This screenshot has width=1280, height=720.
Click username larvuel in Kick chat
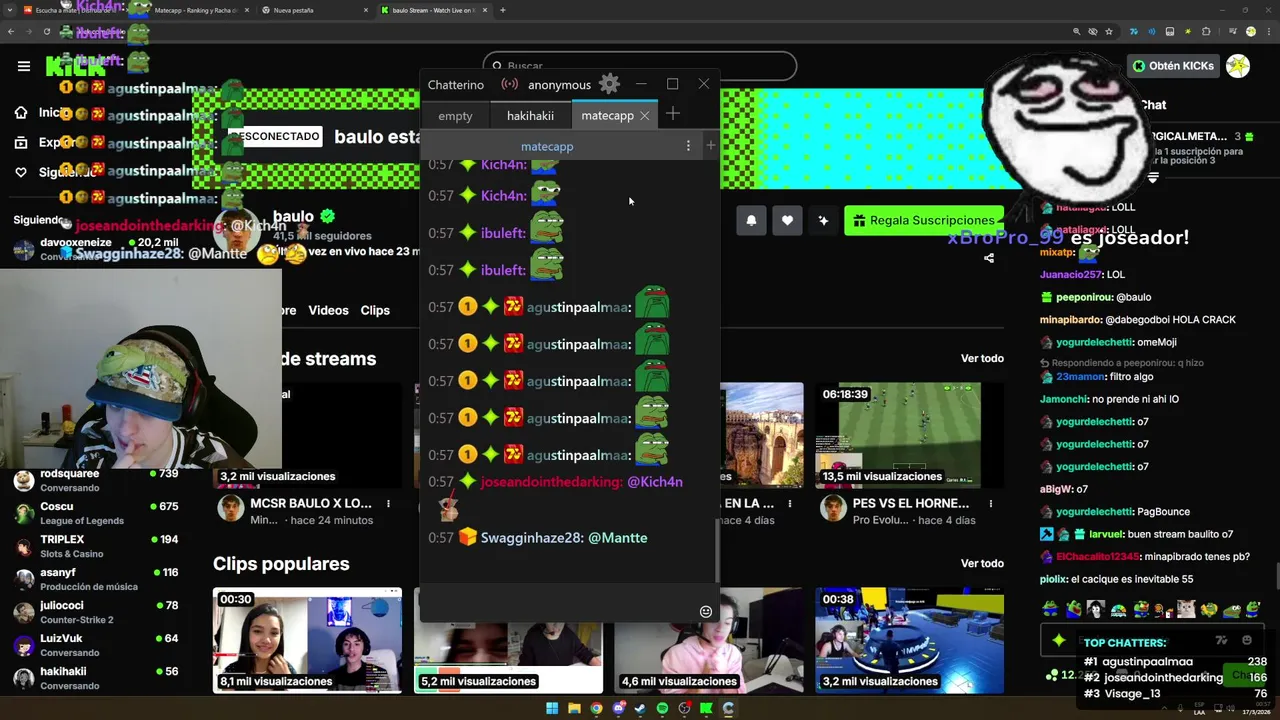[x=1107, y=534]
